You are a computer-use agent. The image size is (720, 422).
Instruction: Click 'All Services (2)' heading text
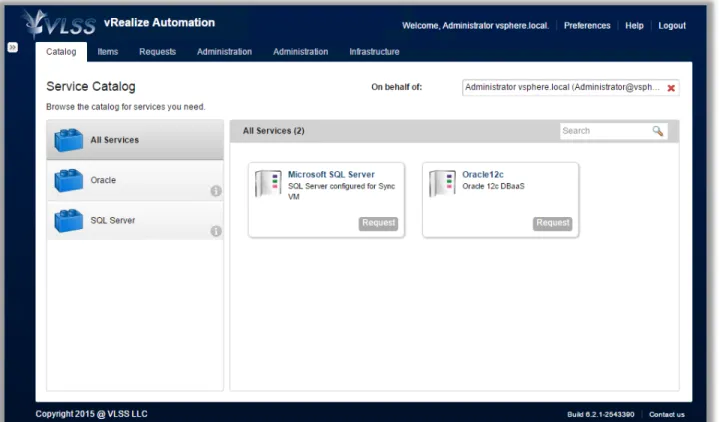click(x=274, y=131)
